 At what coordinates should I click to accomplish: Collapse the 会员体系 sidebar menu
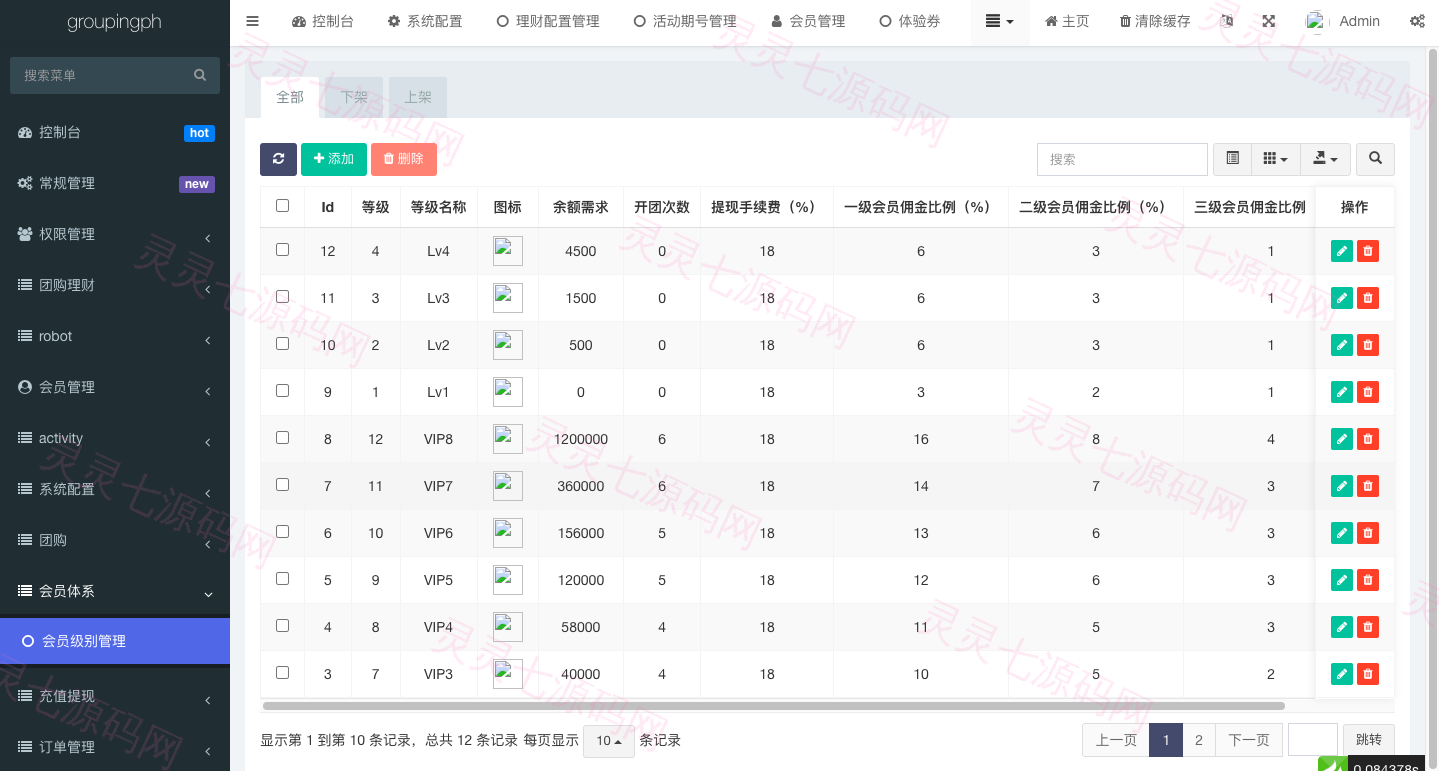pos(115,591)
